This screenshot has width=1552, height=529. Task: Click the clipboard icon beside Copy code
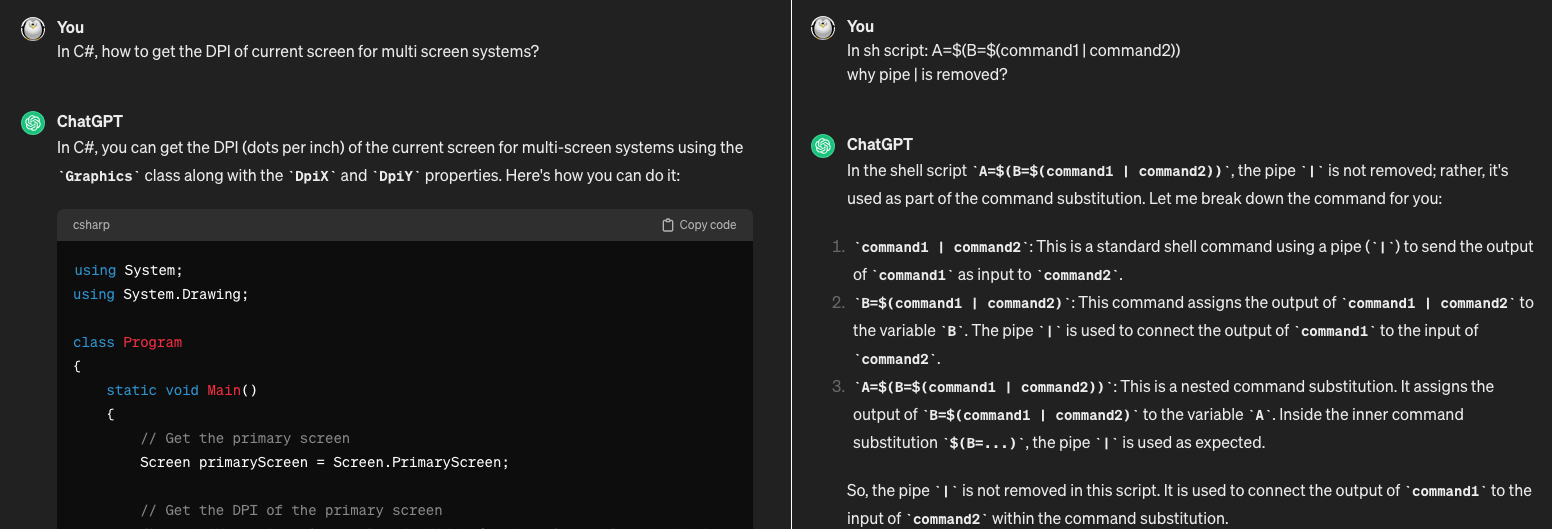pos(668,225)
